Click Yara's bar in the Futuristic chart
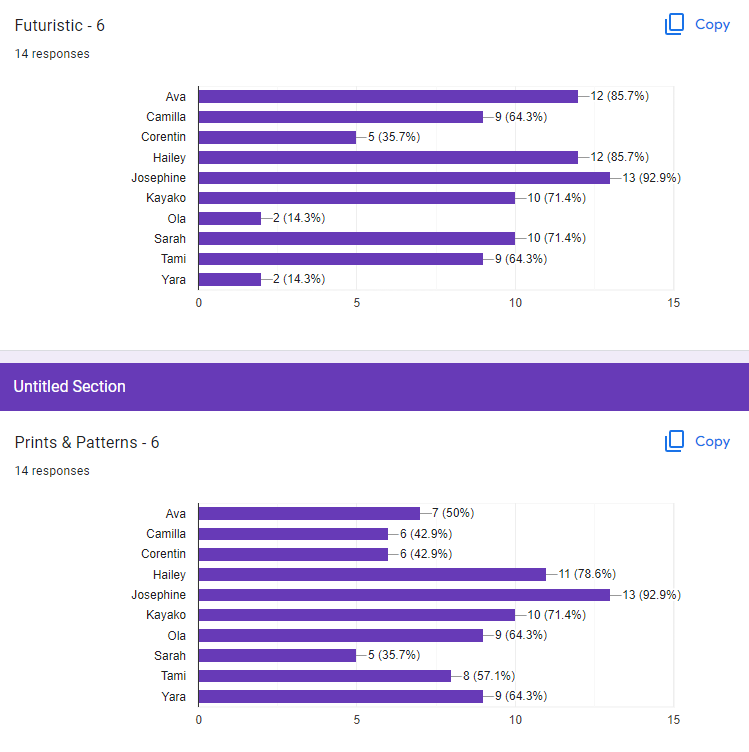Screen dimensions: 749x752 tap(230, 279)
